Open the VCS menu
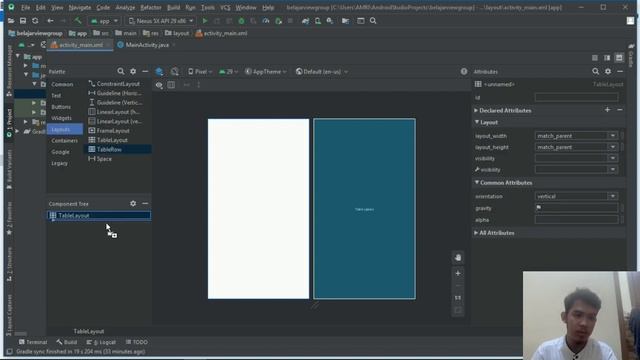Image resolution: width=640 pixels, height=360 pixels. 225,7
